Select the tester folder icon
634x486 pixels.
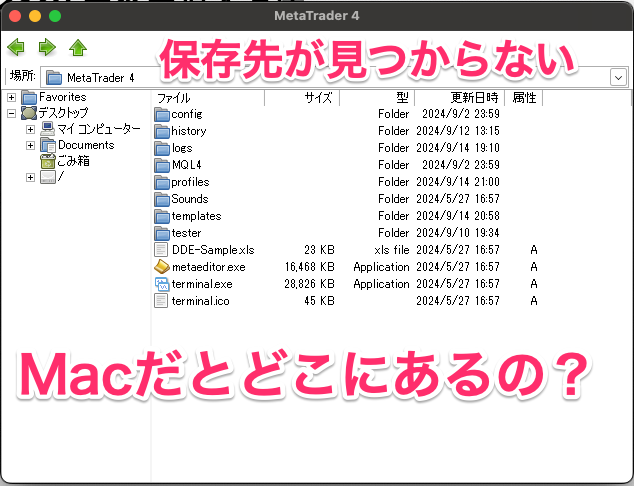tap(162, 233)
